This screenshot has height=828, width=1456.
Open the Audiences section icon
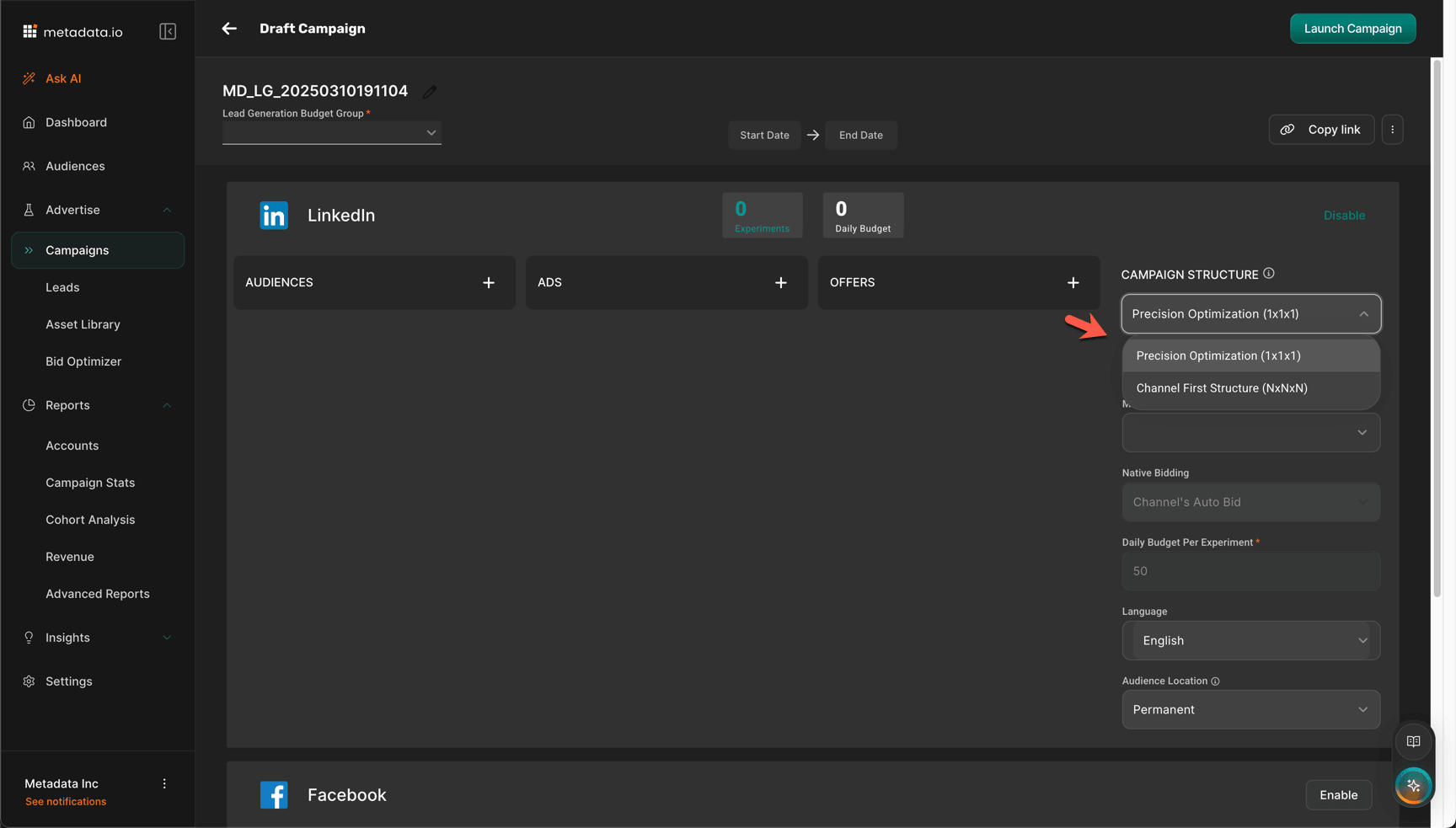point(29,166)
